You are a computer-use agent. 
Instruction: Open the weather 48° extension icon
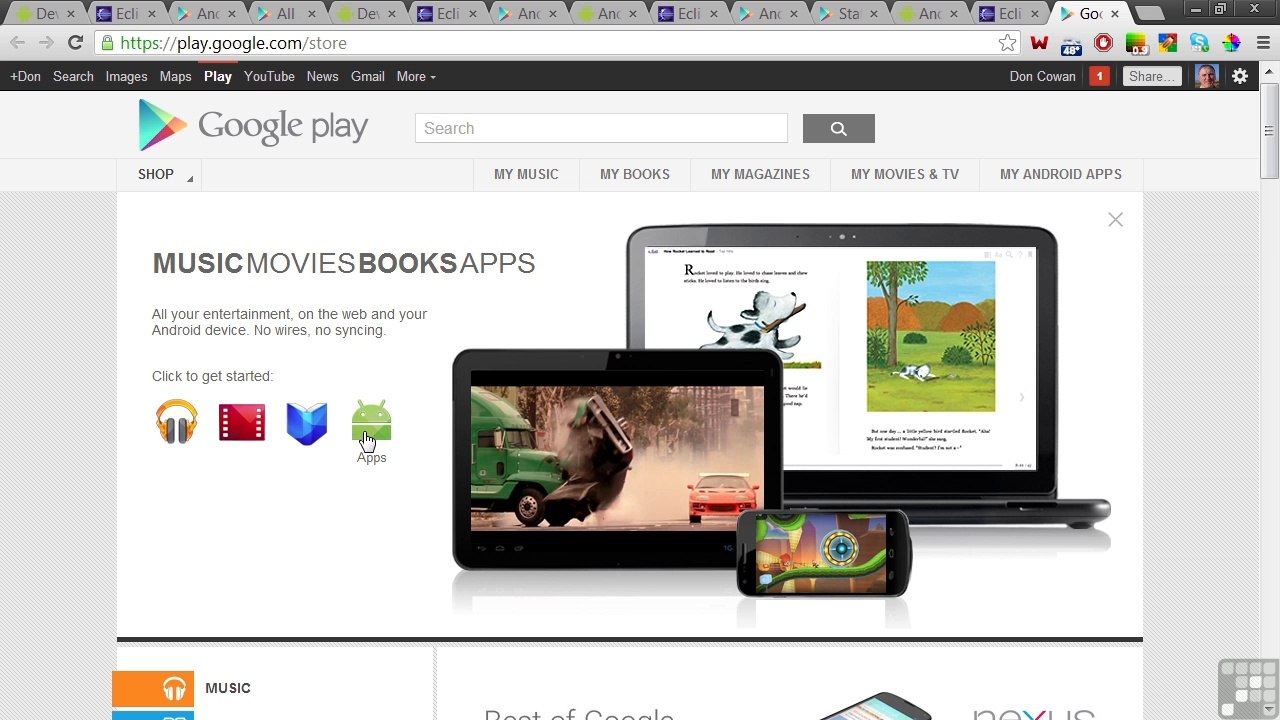click(1071, 44)
